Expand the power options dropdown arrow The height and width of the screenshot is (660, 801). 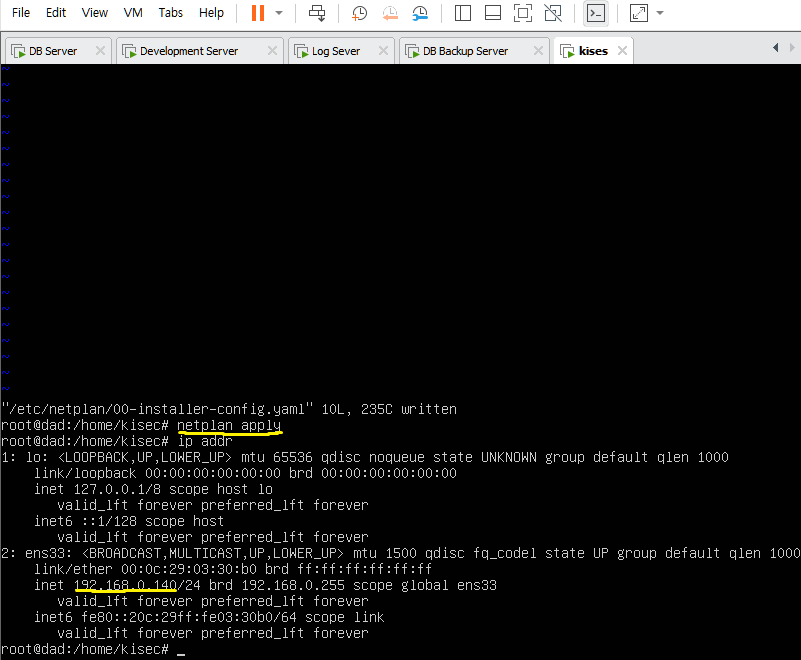[279, 13]
